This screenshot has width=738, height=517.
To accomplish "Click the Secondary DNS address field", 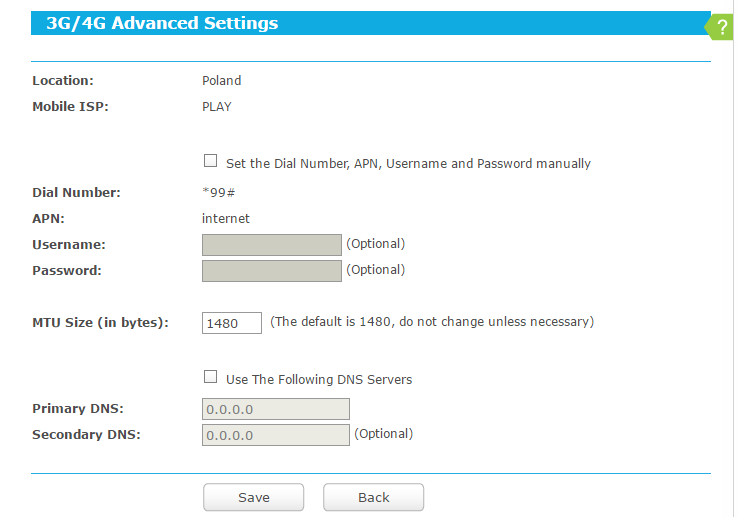I will [276, 435].
